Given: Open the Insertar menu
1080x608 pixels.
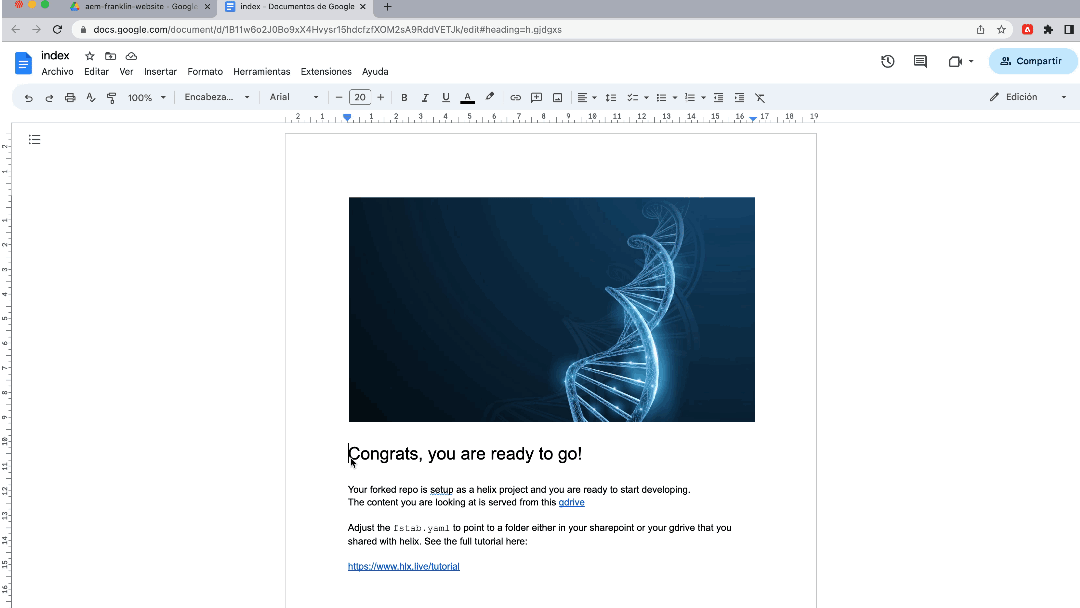Looking at the screenshot, I should (x=160, y=72).
